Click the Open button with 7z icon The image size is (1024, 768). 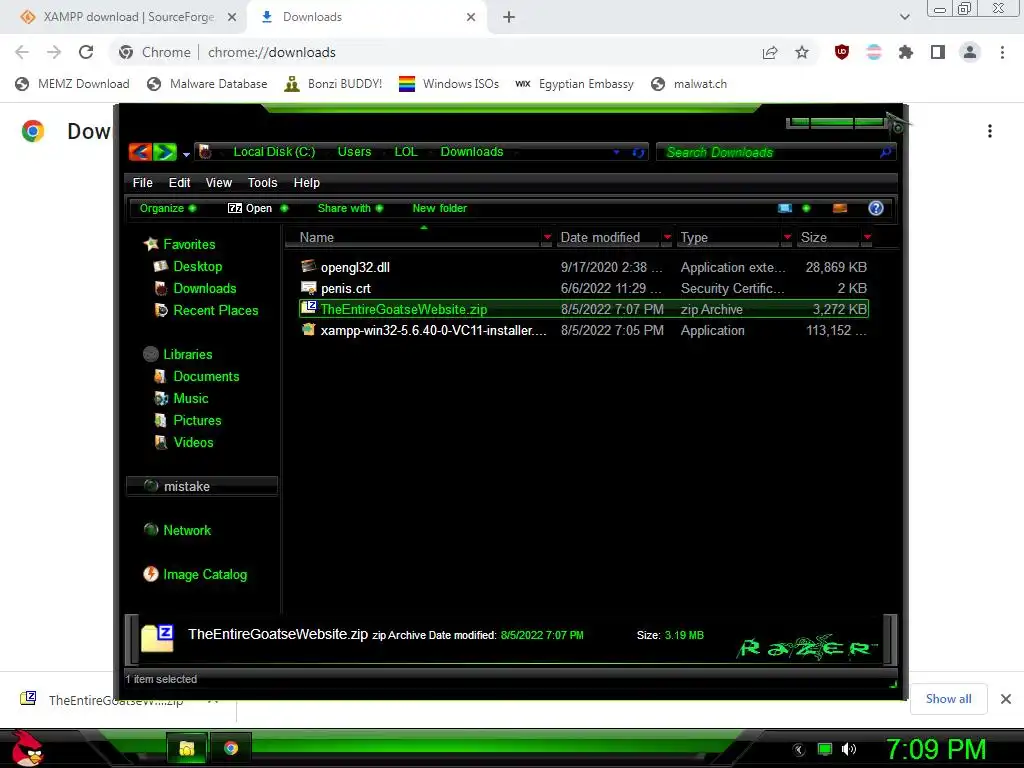pyautogui.click(x=249, y=208)
